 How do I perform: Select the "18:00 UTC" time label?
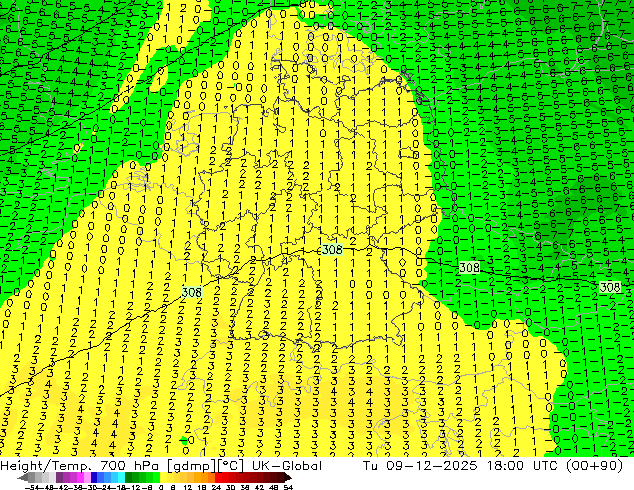pos(523,466)
